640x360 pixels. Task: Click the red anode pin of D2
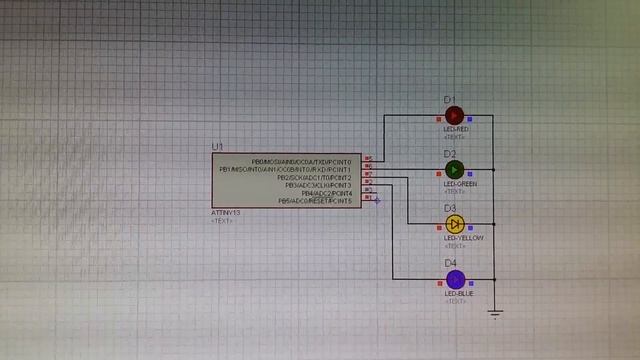pos(439,174)
